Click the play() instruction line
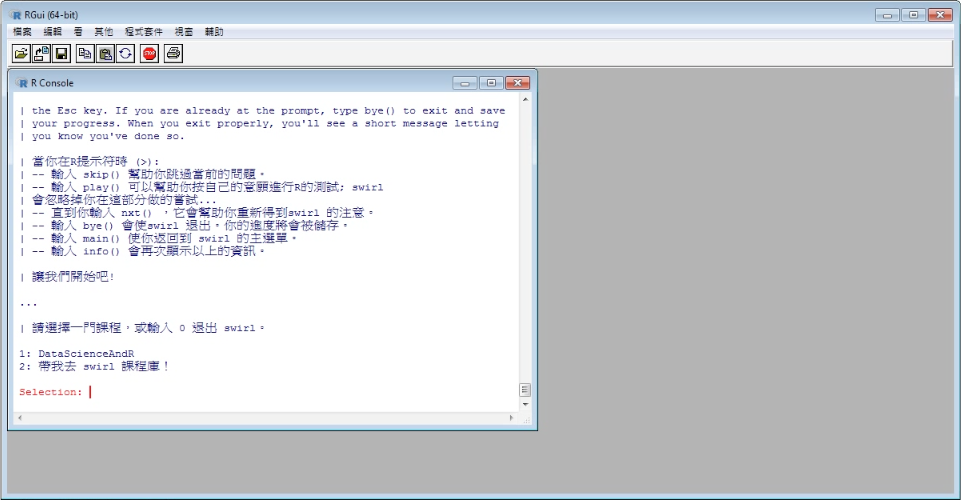The image size is (961, 500). 201,188
